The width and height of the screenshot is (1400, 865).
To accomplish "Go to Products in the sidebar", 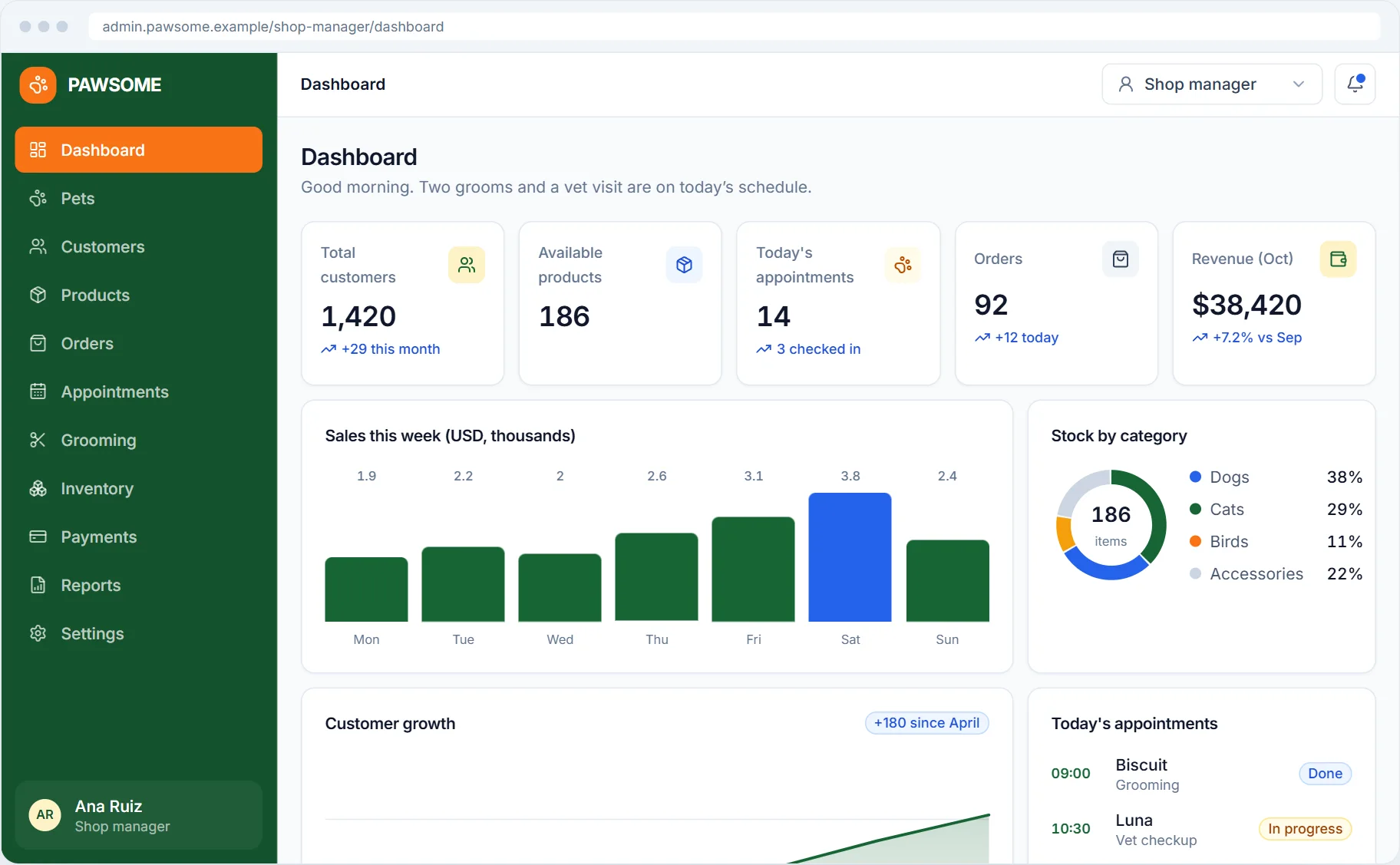I will click(x=139, y=295).
